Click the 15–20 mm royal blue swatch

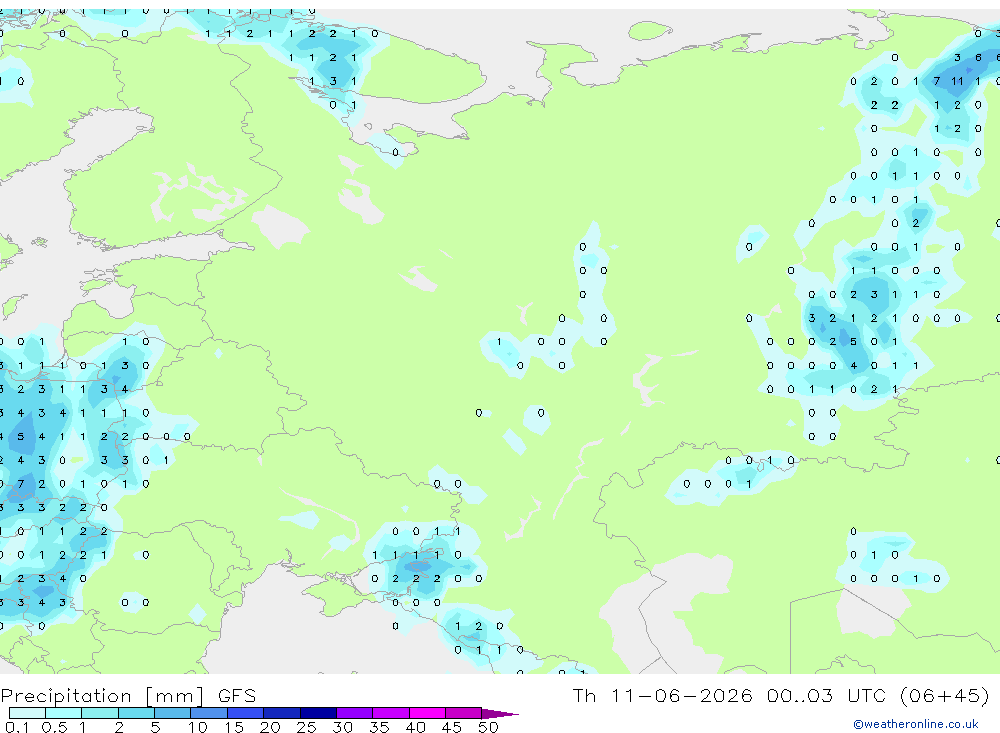click(x=246, y=713)
